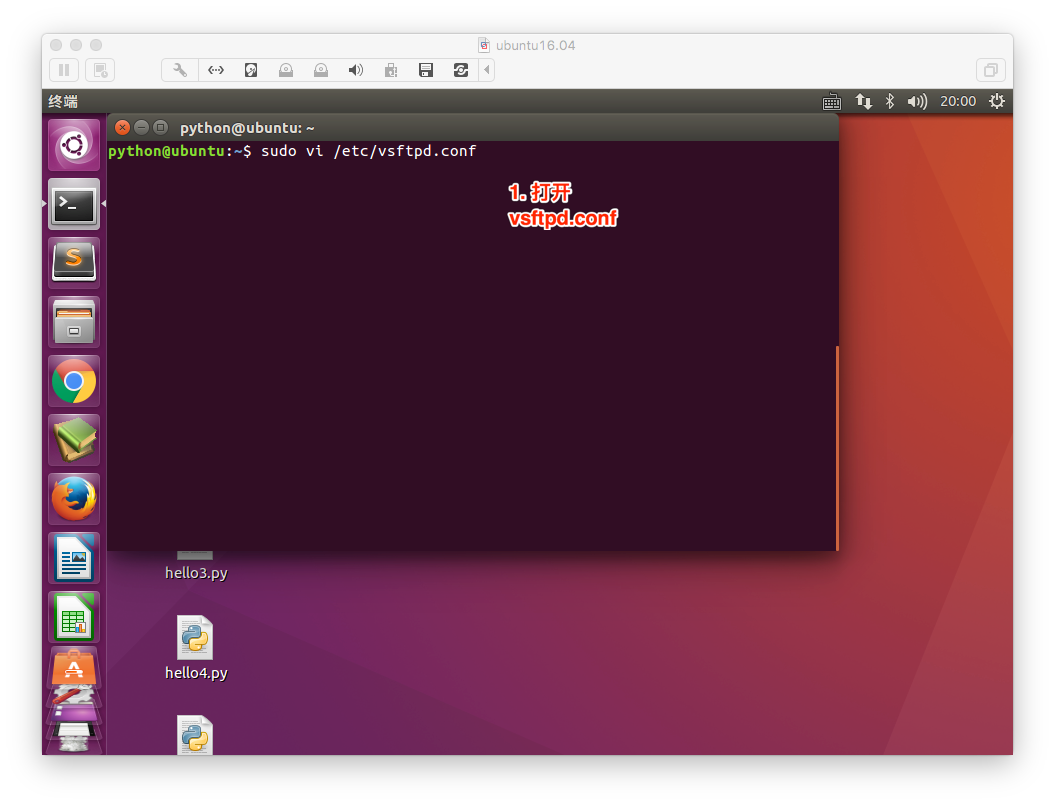Click the floppy disk device icon
The width and height of the screenshot is (1055, 805).
tap(426, 70)
